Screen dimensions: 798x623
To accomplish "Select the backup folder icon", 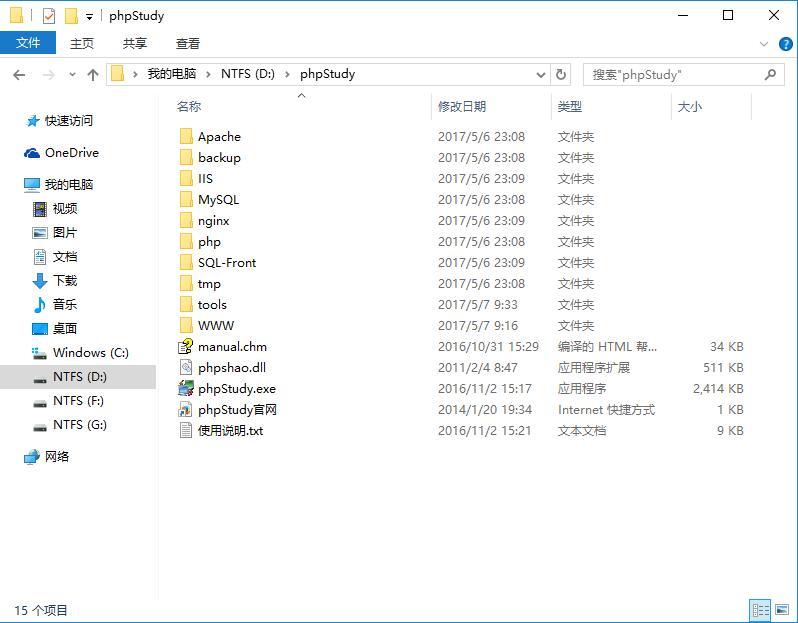I will click(x=186, y=157).
